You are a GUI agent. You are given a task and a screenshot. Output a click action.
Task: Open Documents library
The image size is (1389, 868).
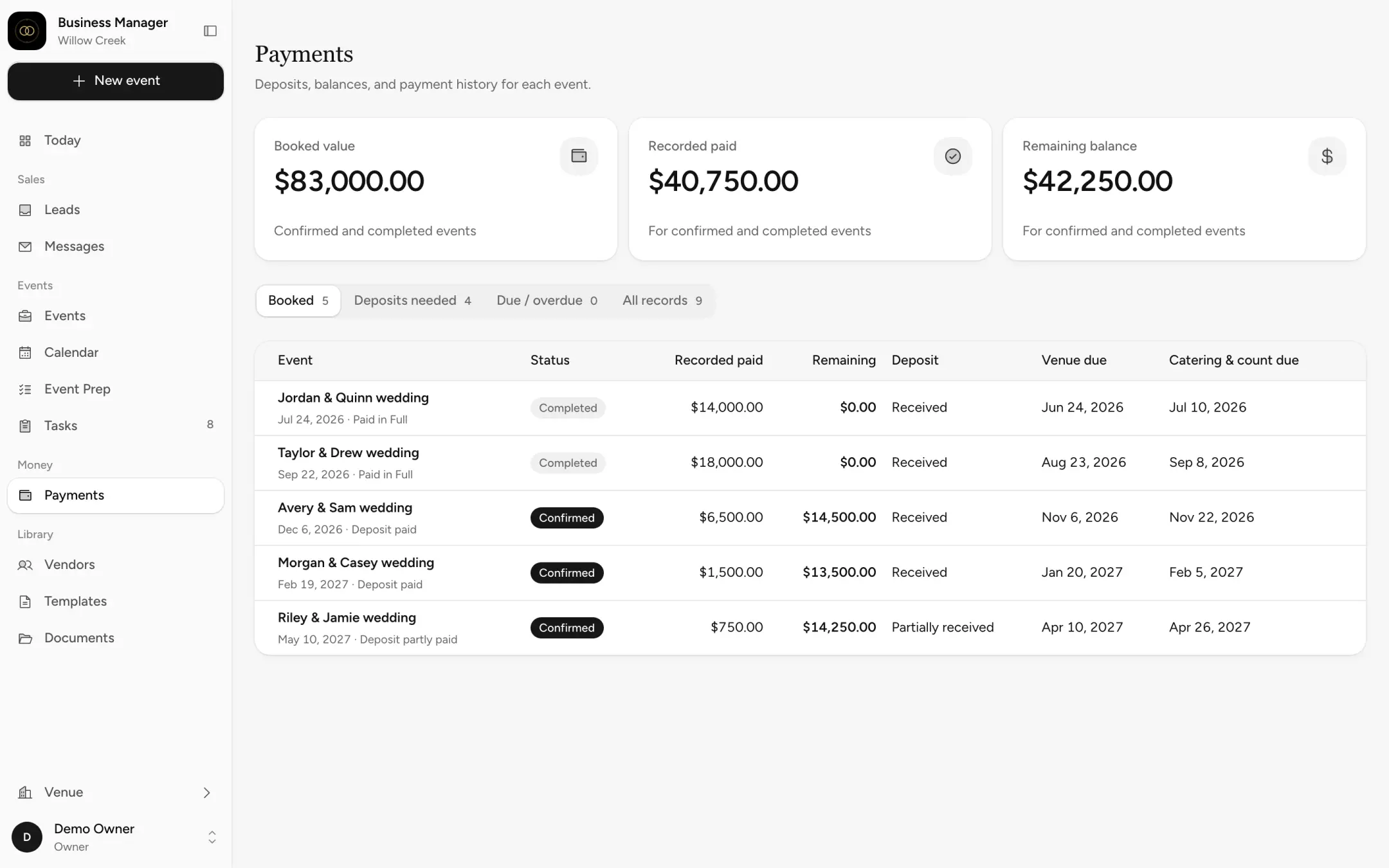click(x=116, y=638)
